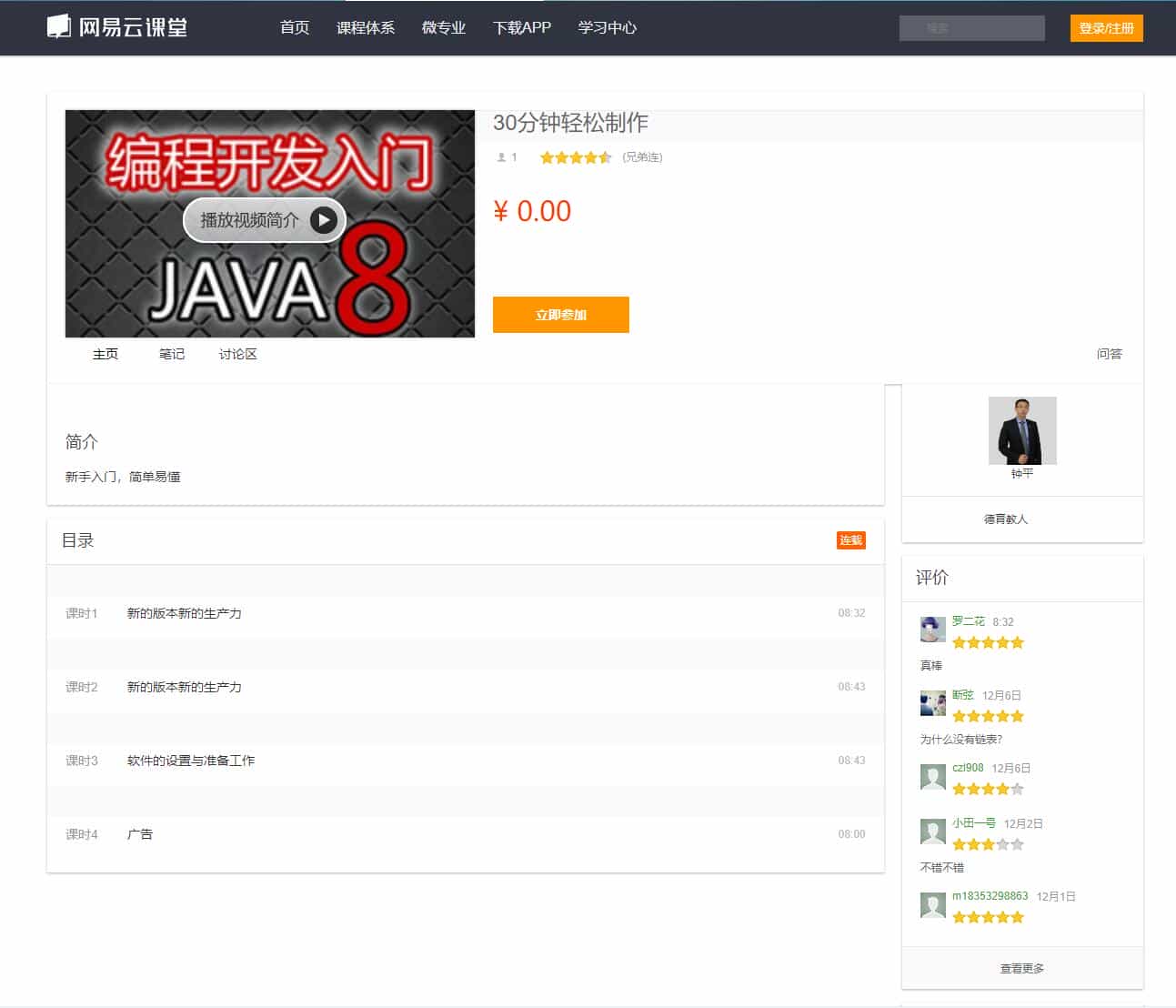Open lesson 课时4 广告

click(466, 834)
